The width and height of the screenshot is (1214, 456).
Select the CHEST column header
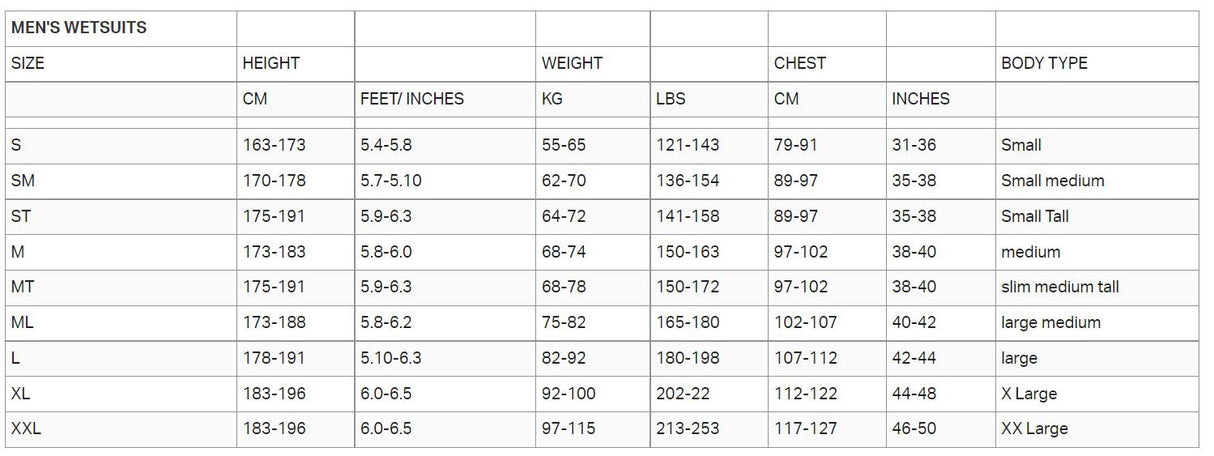click(x=800, y=63)
